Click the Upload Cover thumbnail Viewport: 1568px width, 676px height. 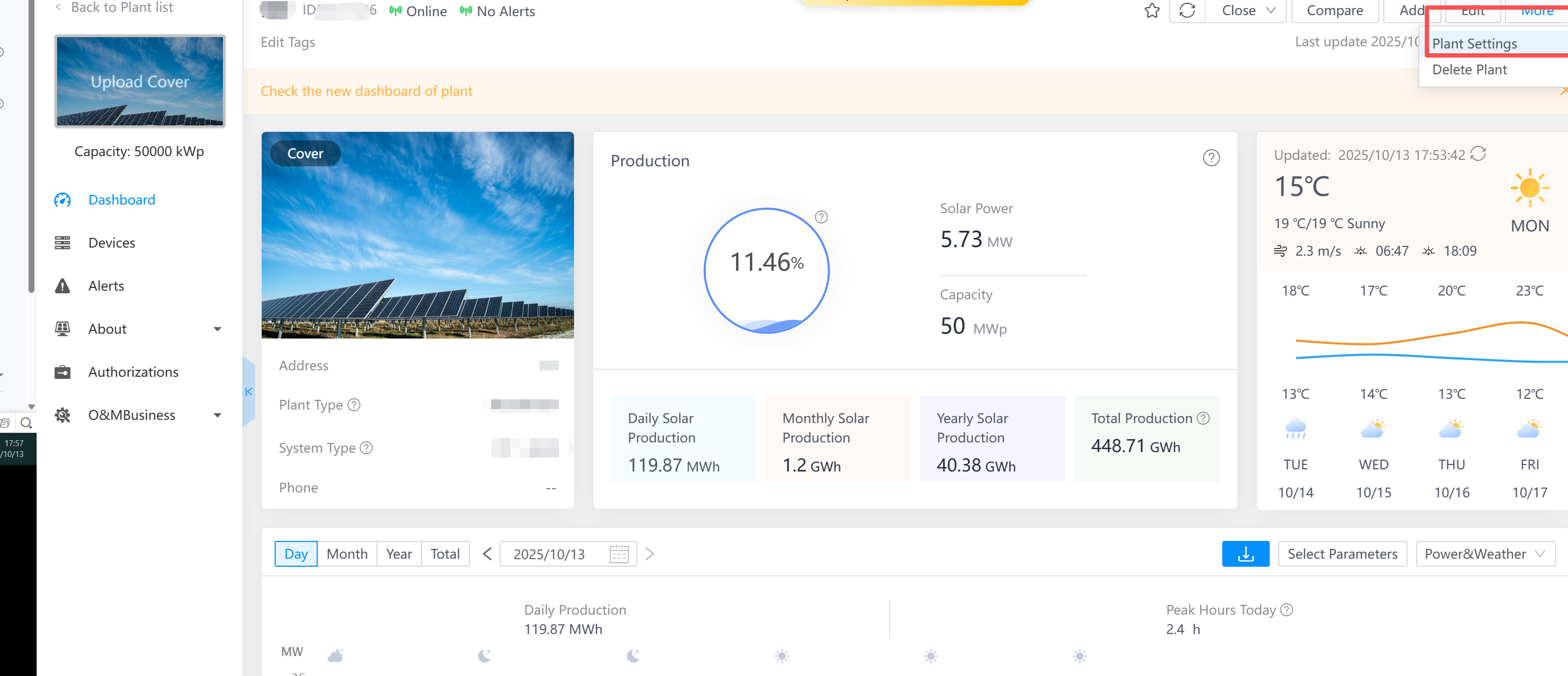(139, 81)
